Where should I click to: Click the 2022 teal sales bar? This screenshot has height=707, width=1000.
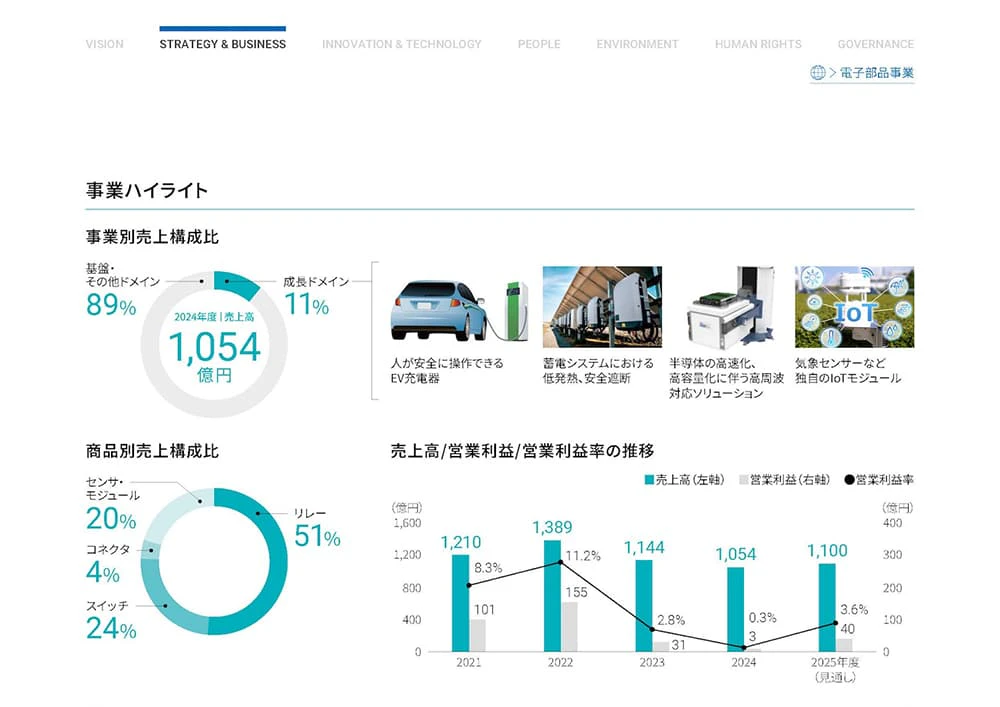point(552,595)
